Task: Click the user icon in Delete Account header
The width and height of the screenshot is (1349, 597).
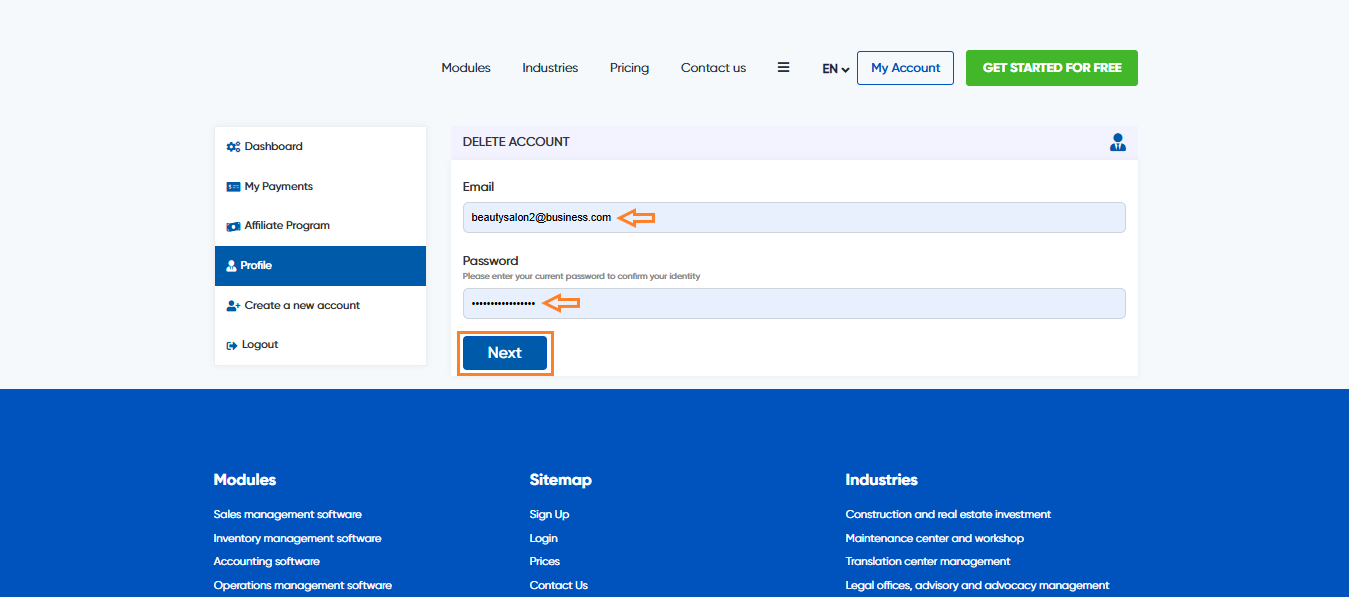Action: pyautogui.click(x=1117, y=142)
